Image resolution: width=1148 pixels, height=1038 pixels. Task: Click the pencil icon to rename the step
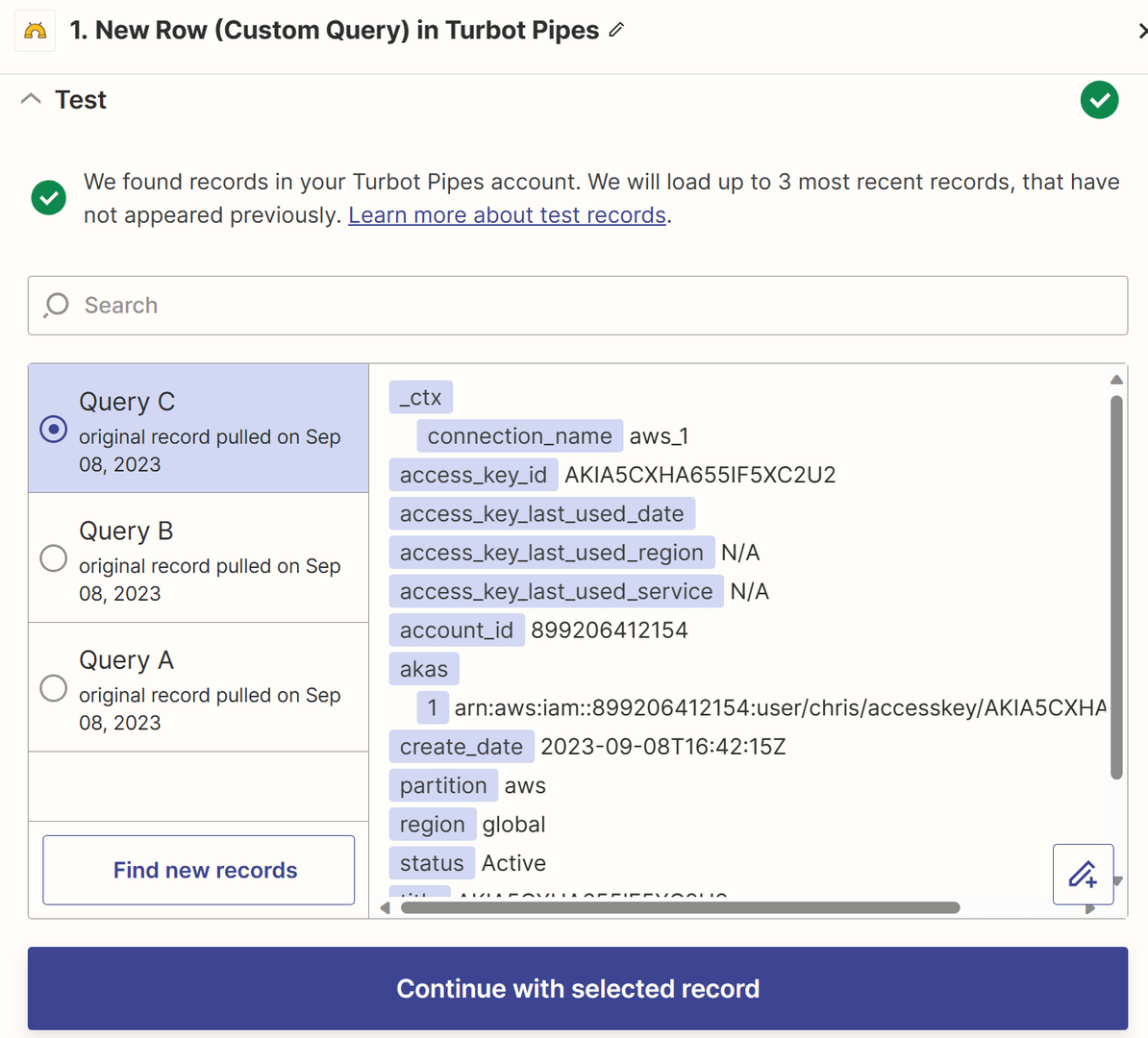[x=616, y=29]
